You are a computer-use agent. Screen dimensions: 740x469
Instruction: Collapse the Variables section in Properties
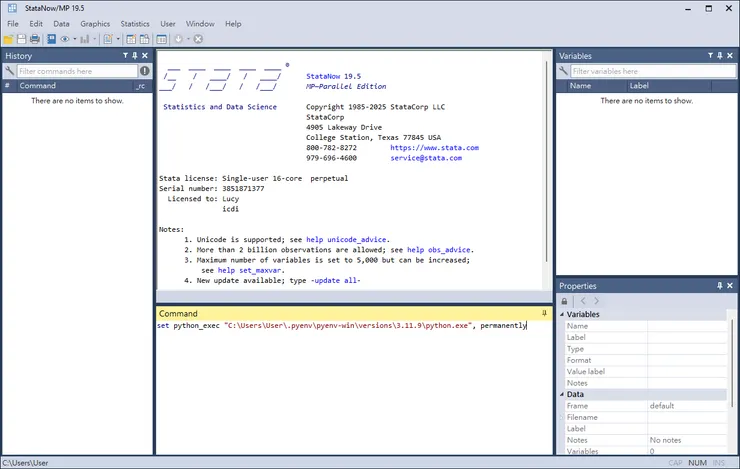(562, 314)
